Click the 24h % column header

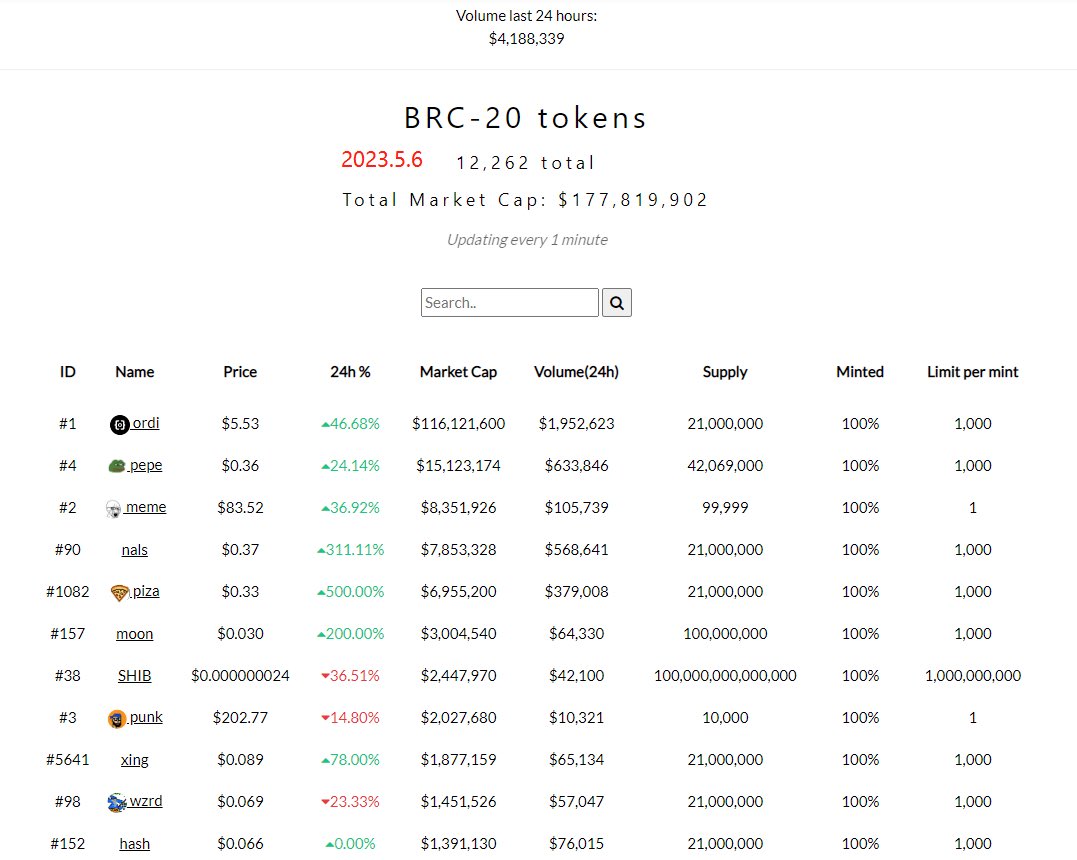pos(350,372)
